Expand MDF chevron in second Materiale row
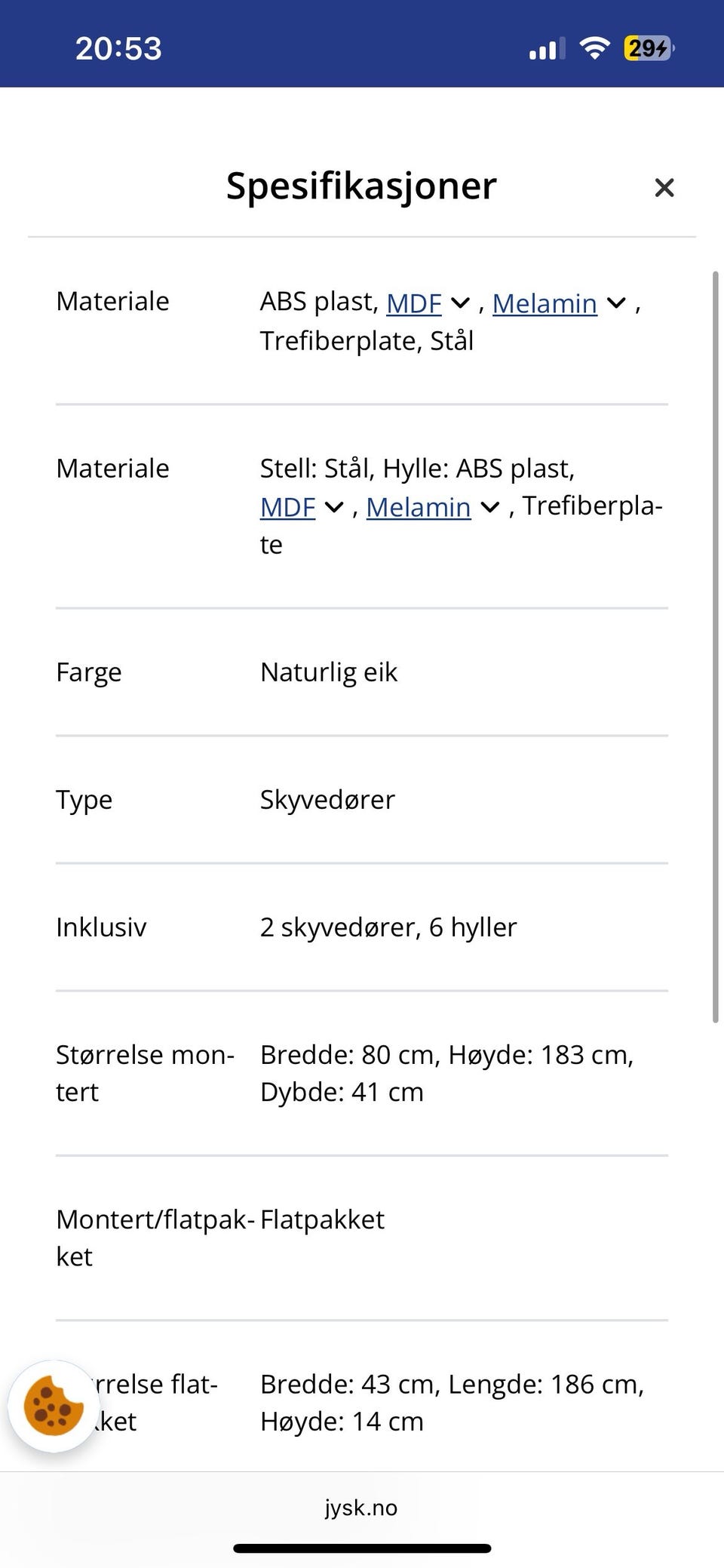 (x=333, y=507)
